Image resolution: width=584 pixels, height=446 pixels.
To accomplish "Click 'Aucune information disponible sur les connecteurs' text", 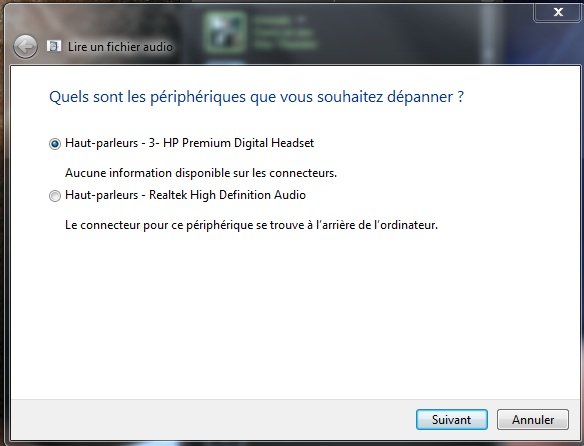I will 201,173.
